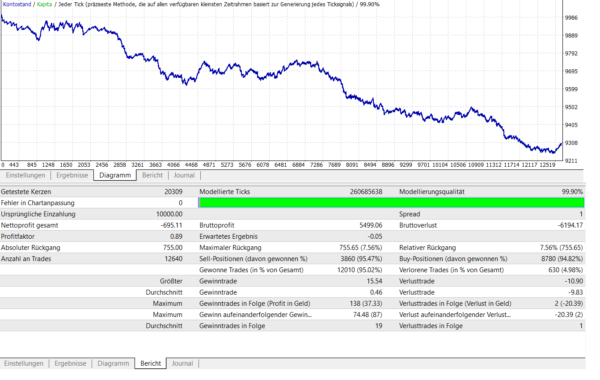Click the Bruttoprofit value 5499.06
This screenshot has width=600, height=380.
370,225
